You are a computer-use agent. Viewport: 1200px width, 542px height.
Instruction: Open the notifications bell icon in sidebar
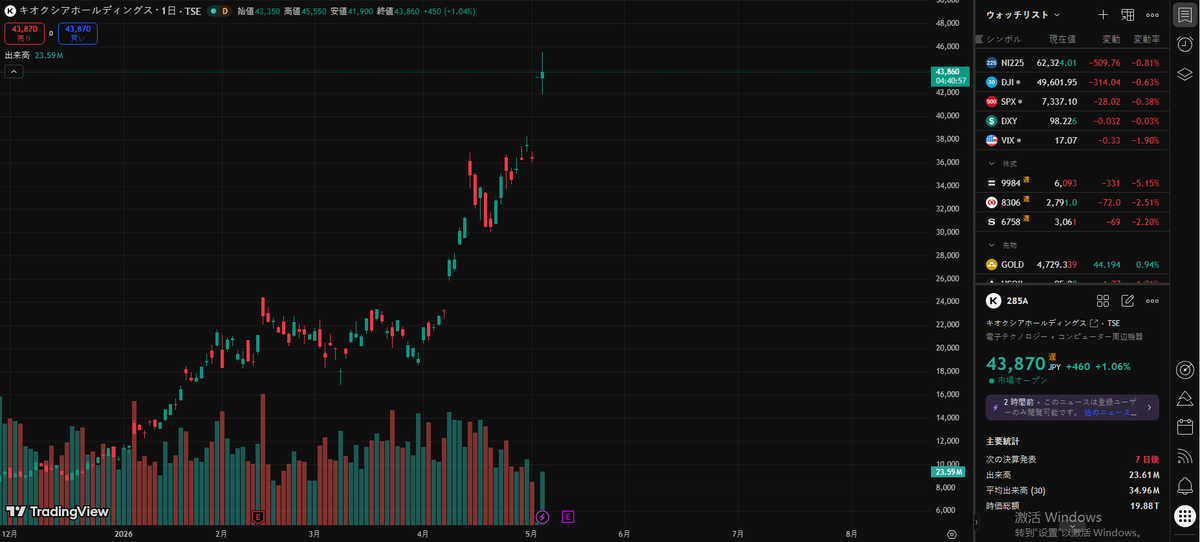[x=1184, y=485]
